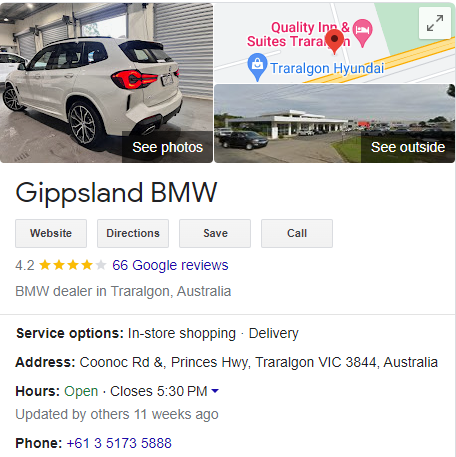The image size is (456, 457).
Task: Click the red location pin on map
Action: 334,41
